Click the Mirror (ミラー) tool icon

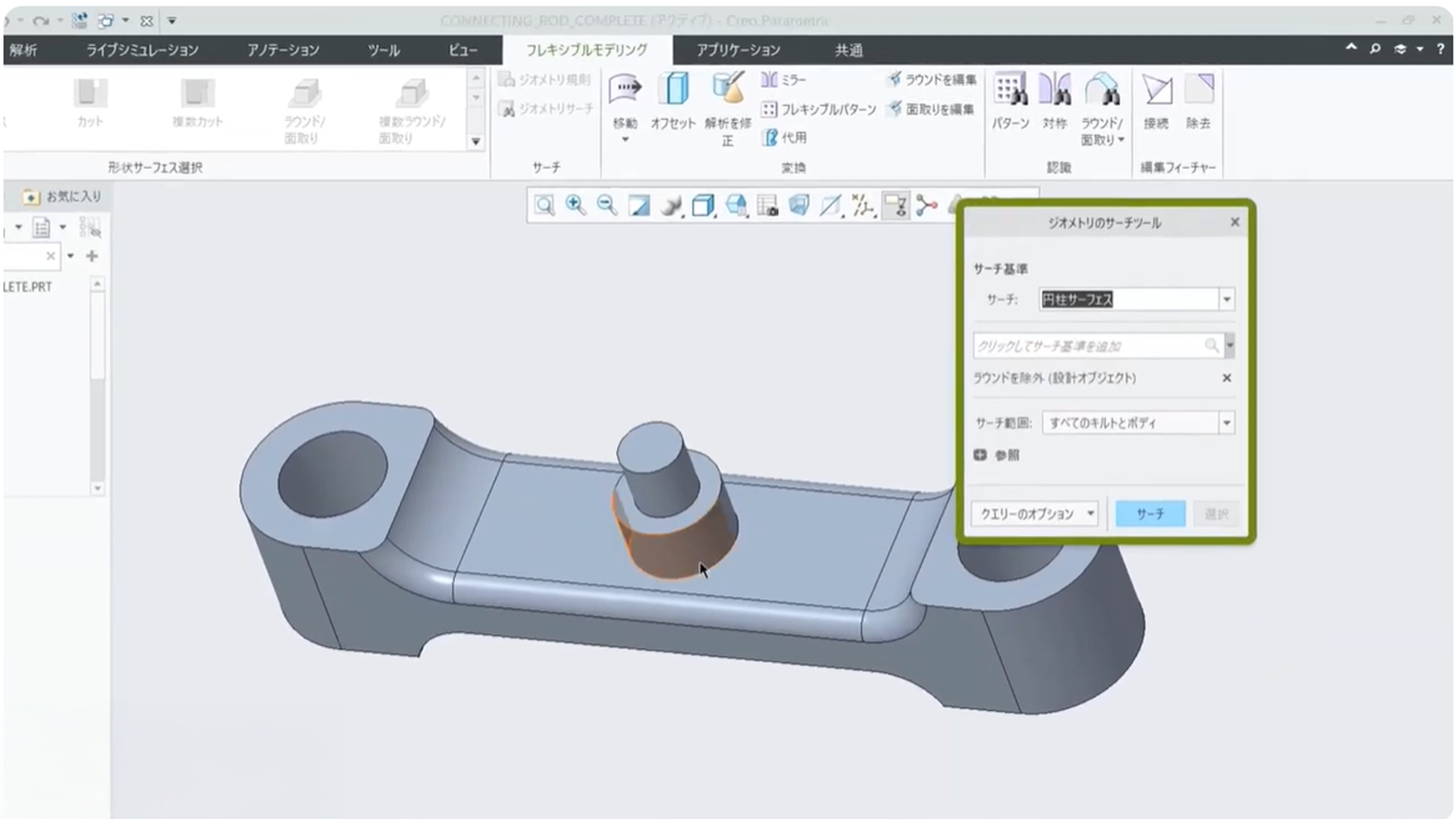click(770, 80)
